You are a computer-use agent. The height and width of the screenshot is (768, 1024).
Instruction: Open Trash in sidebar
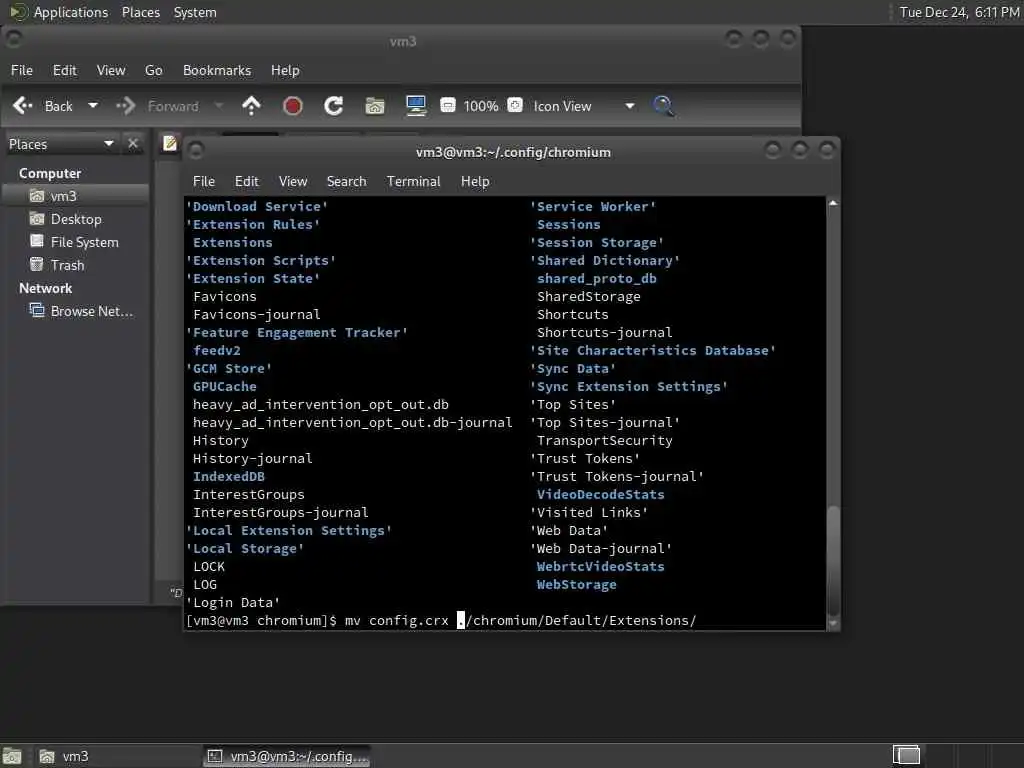coord(75,265)
